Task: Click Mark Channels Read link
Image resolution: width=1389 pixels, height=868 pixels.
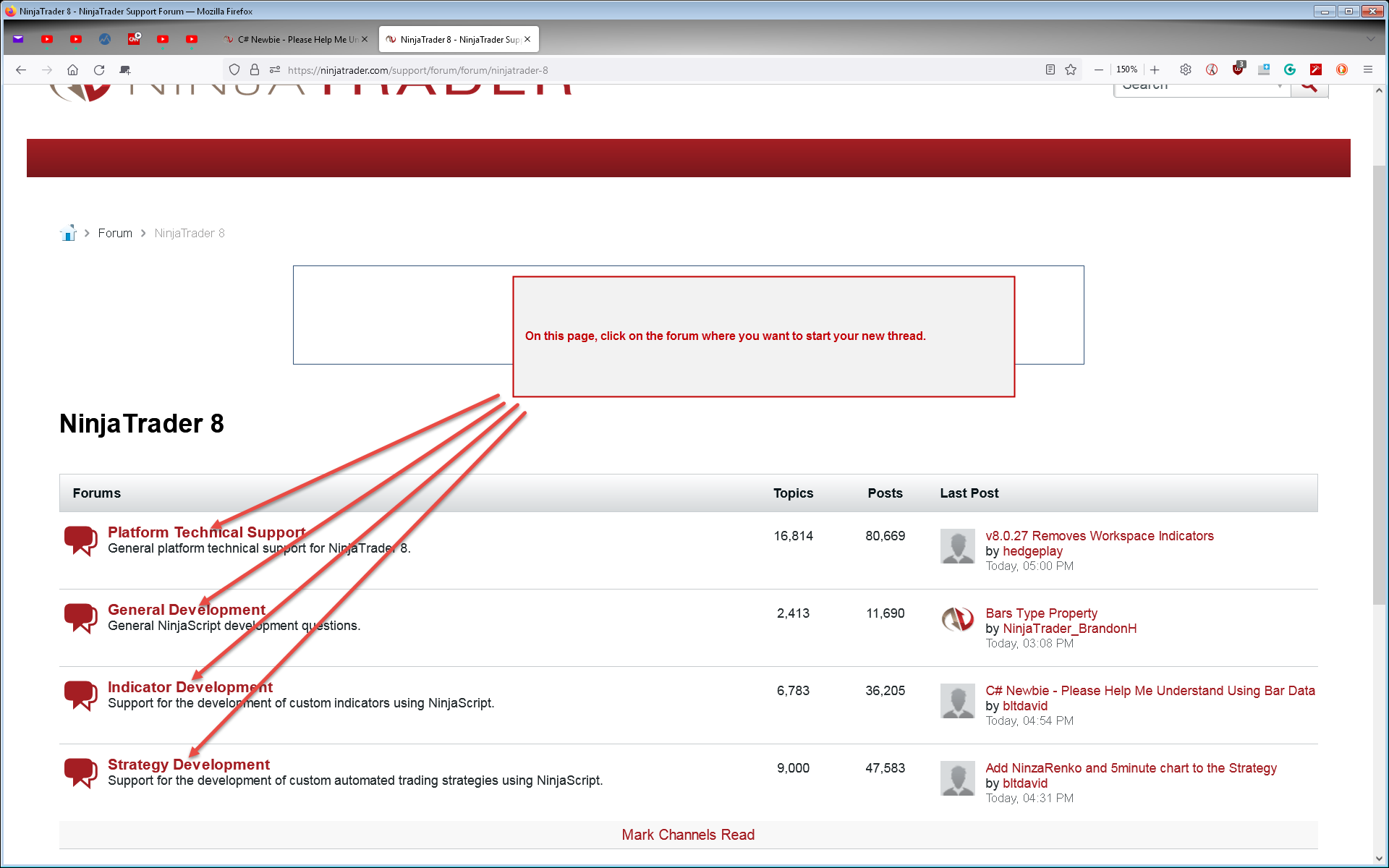Action: pyautogui.click(x=687, y=835)
